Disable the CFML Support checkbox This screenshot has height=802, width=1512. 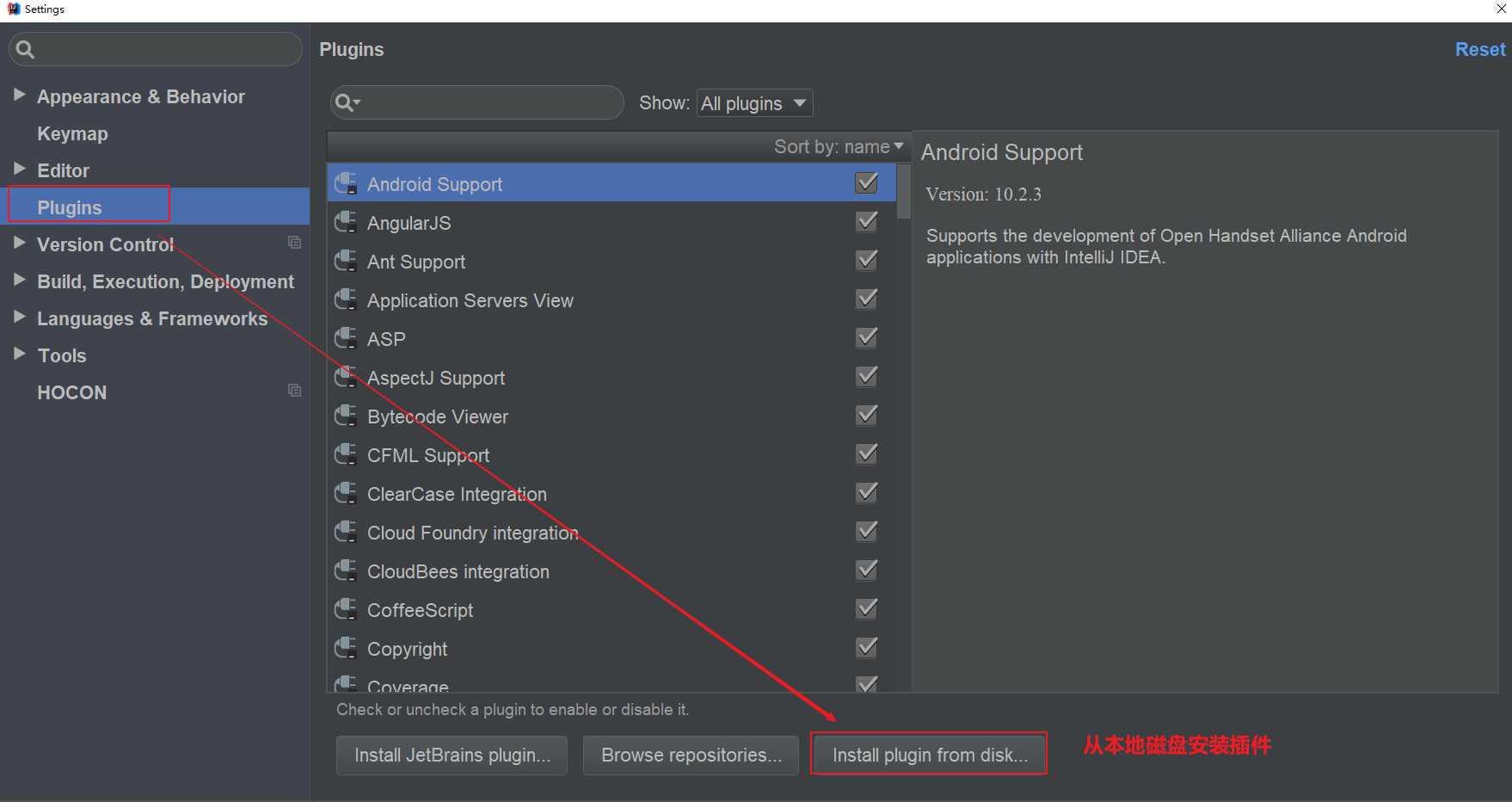(867, 453)
